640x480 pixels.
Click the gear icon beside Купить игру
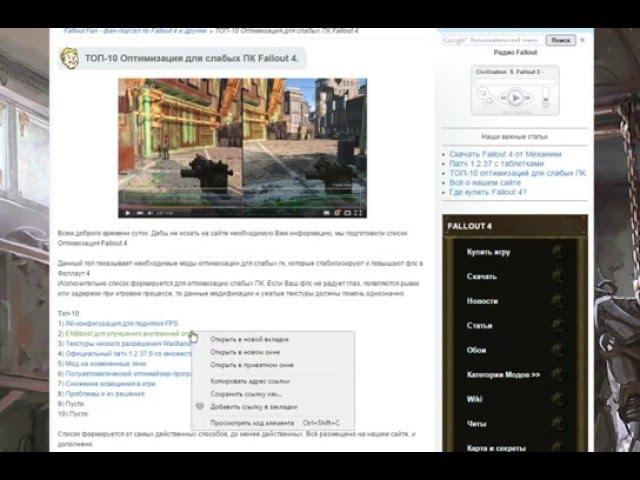point(558,251)
